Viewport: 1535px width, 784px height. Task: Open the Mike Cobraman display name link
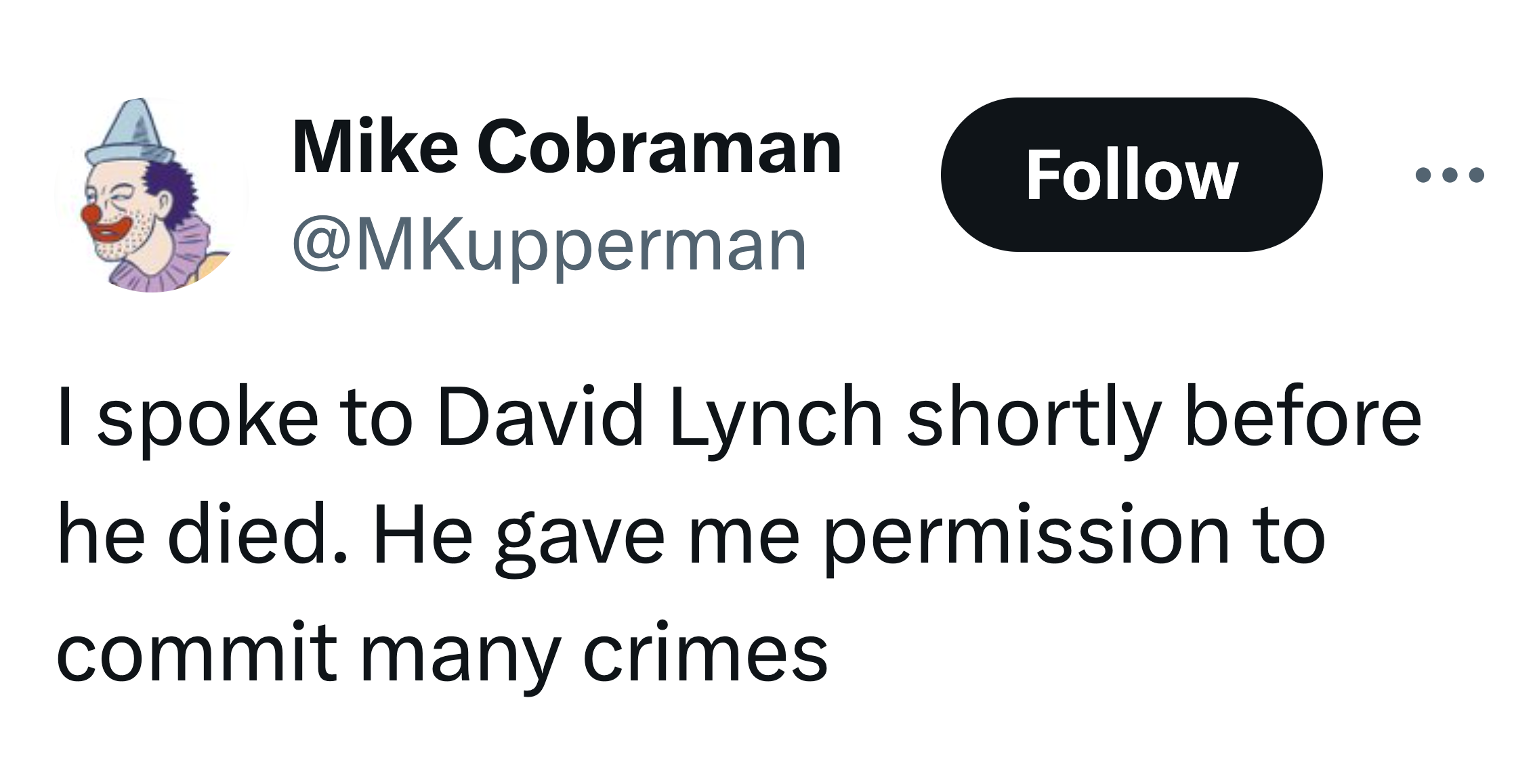566,147
